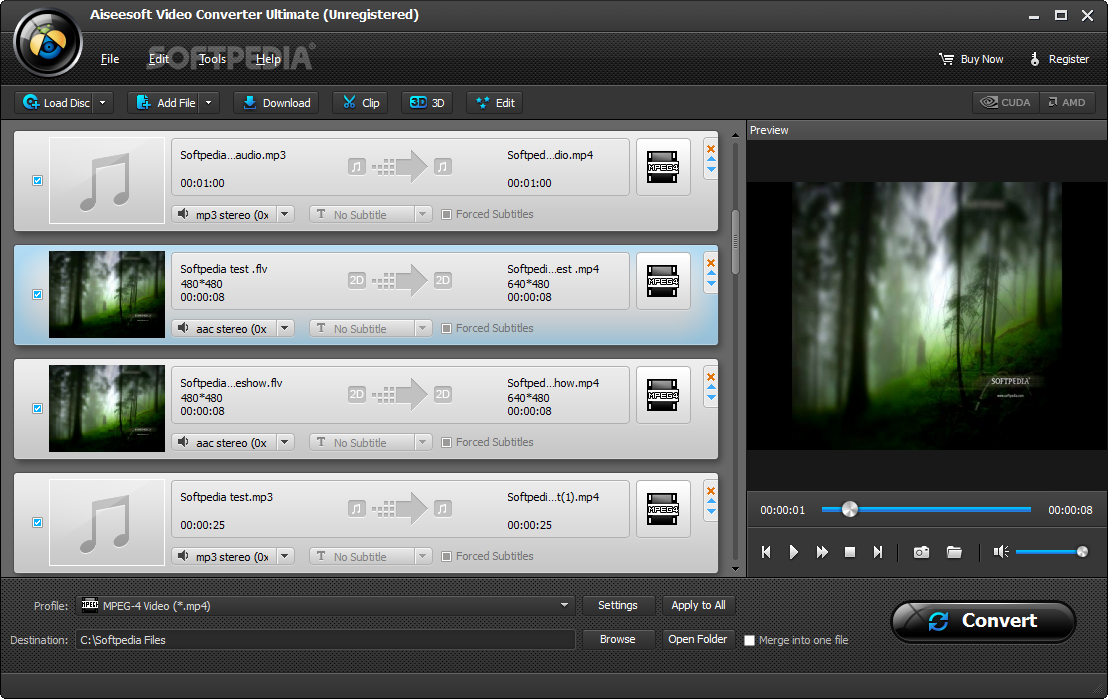Screen dimensions: 1108x699
Task: Open the Help menu
Action: click(268, 59)
